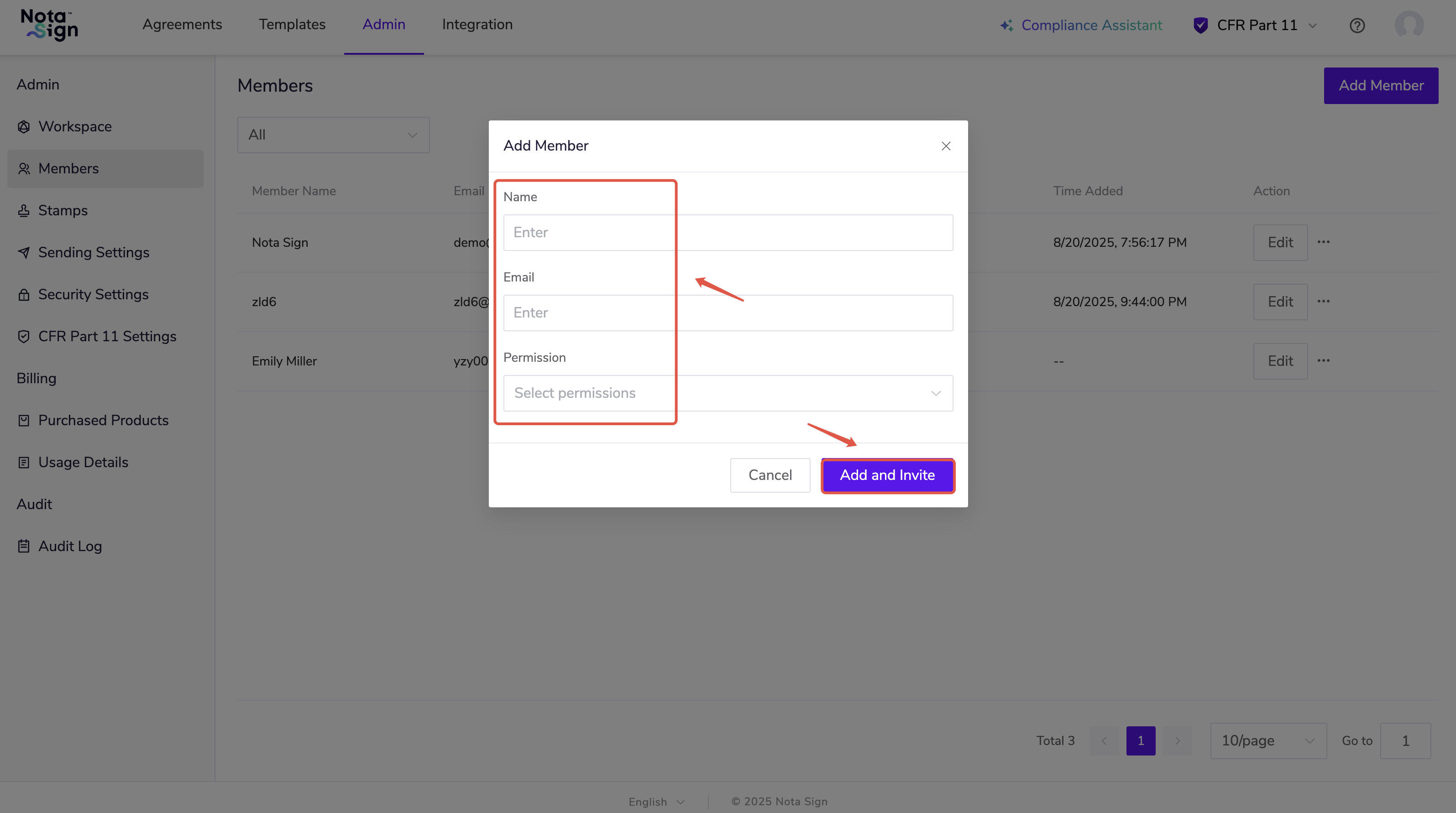Viewport: 1456px width, 813px height.
Task: Switch to the Integration tab
Action: 477,25
